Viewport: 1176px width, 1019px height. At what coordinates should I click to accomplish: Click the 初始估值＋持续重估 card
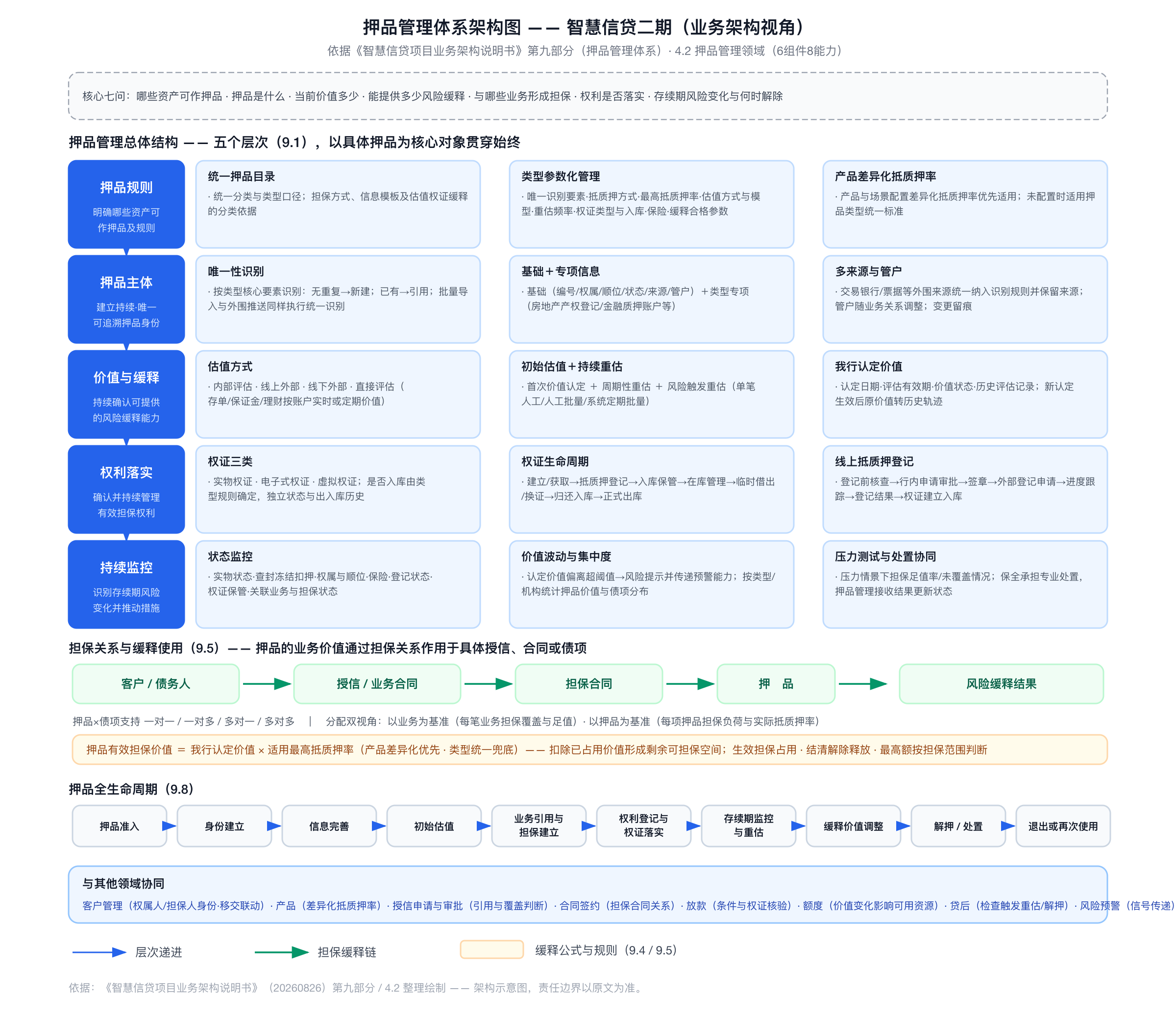pos(651,394)
